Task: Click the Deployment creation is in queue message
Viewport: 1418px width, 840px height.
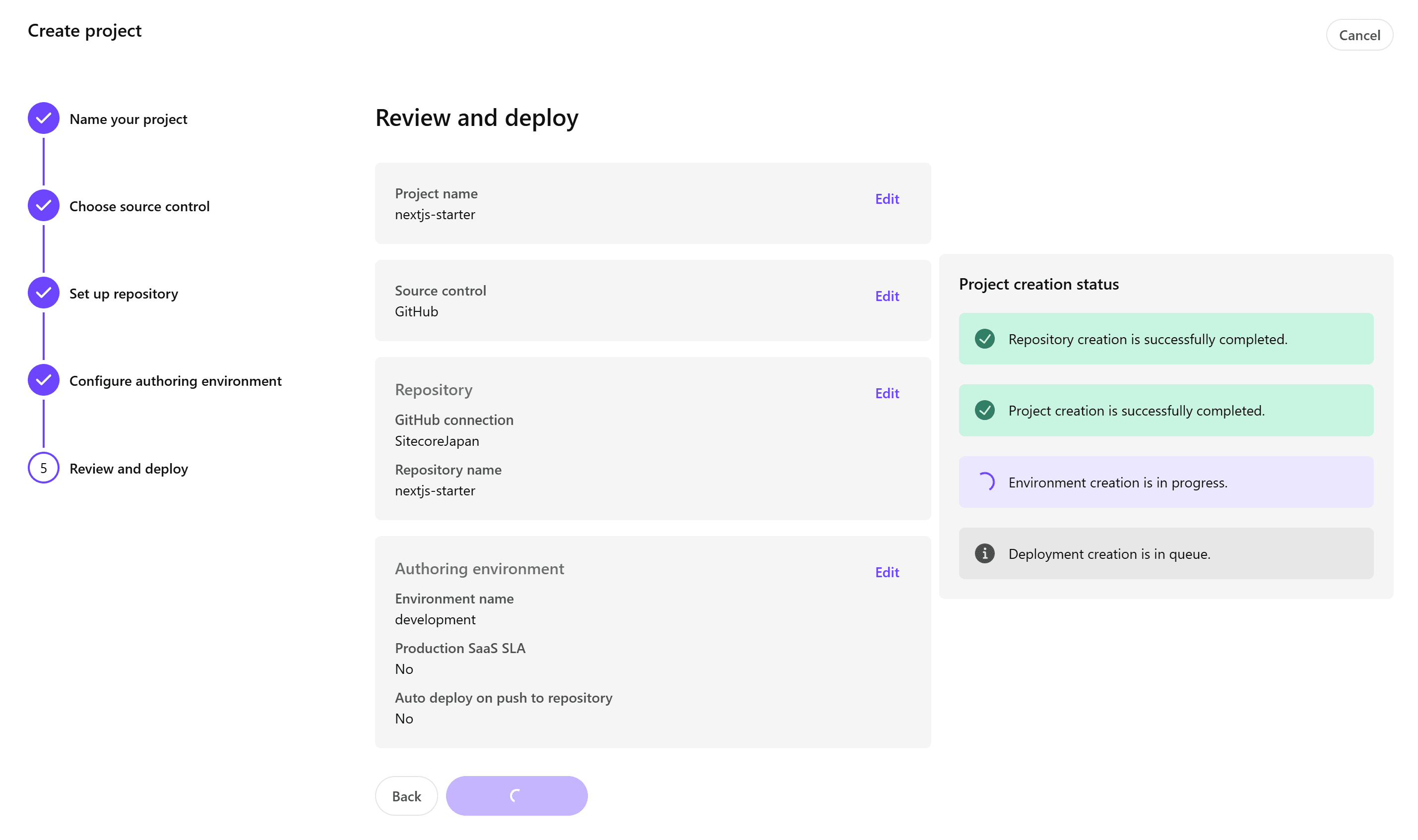Action: (x=1109, y=554)
